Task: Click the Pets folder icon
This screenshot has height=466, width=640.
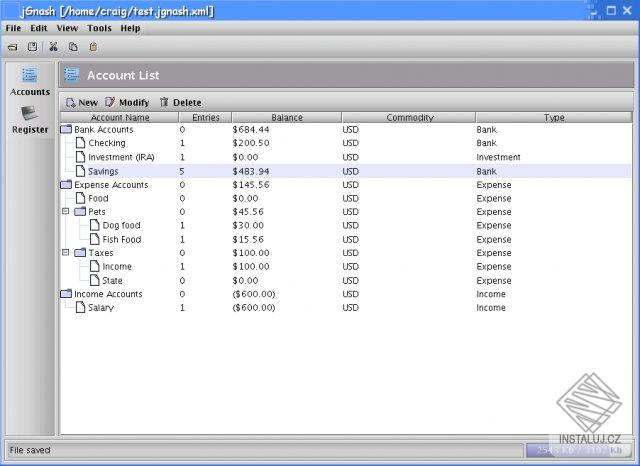Action: pos(80,211)
